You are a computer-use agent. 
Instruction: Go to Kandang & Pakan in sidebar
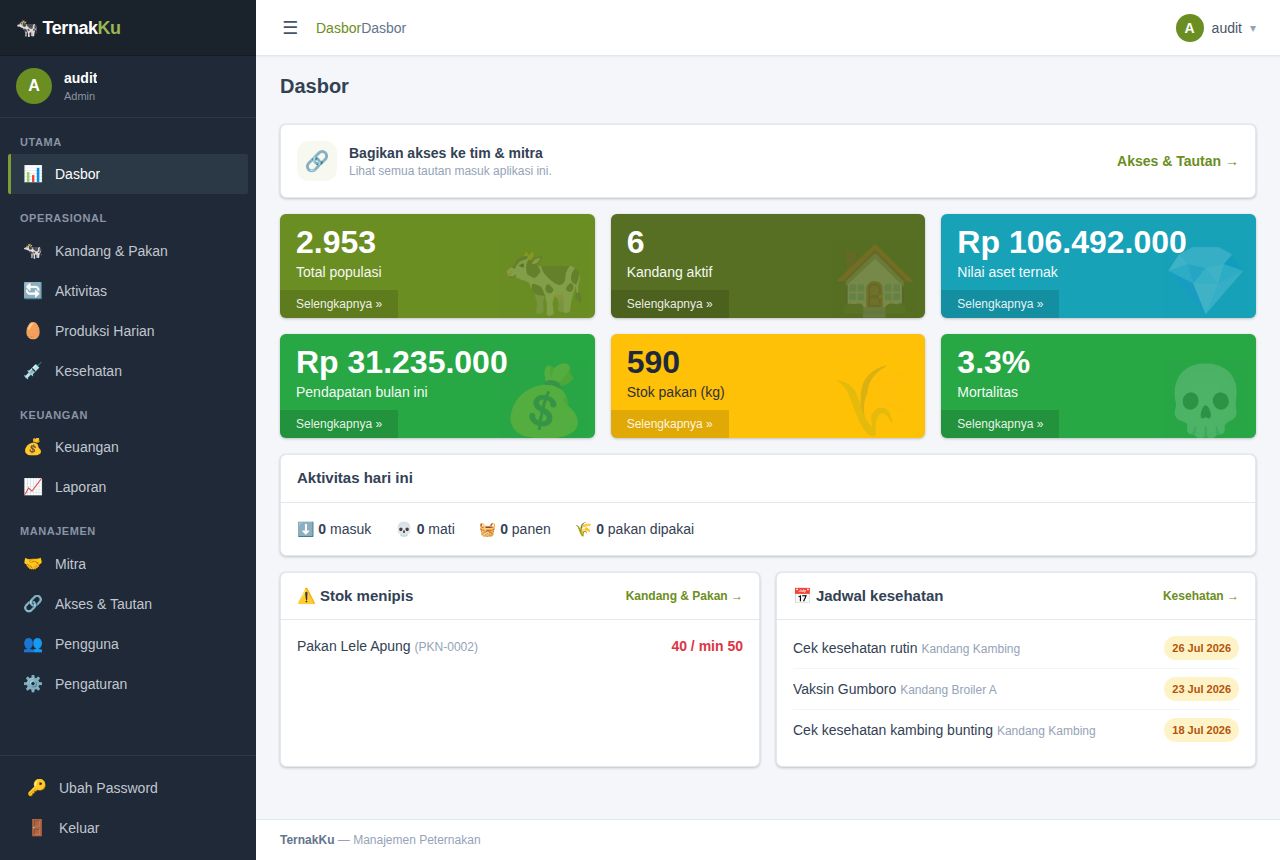click(128, 251)
